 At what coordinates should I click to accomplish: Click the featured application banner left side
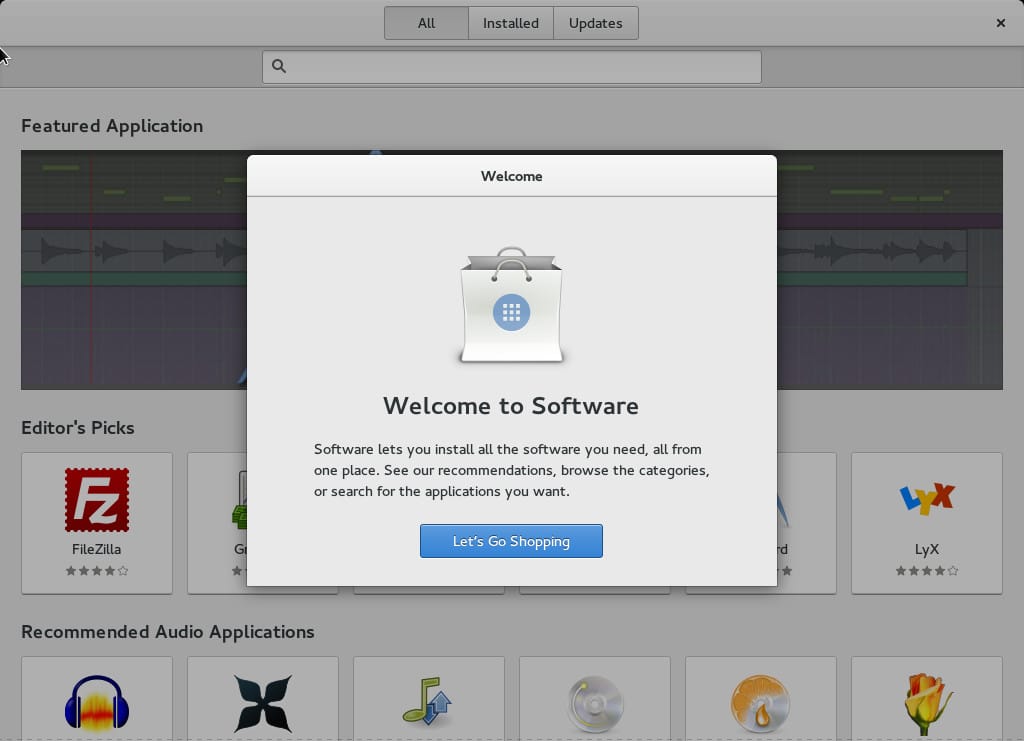point(134,270)
